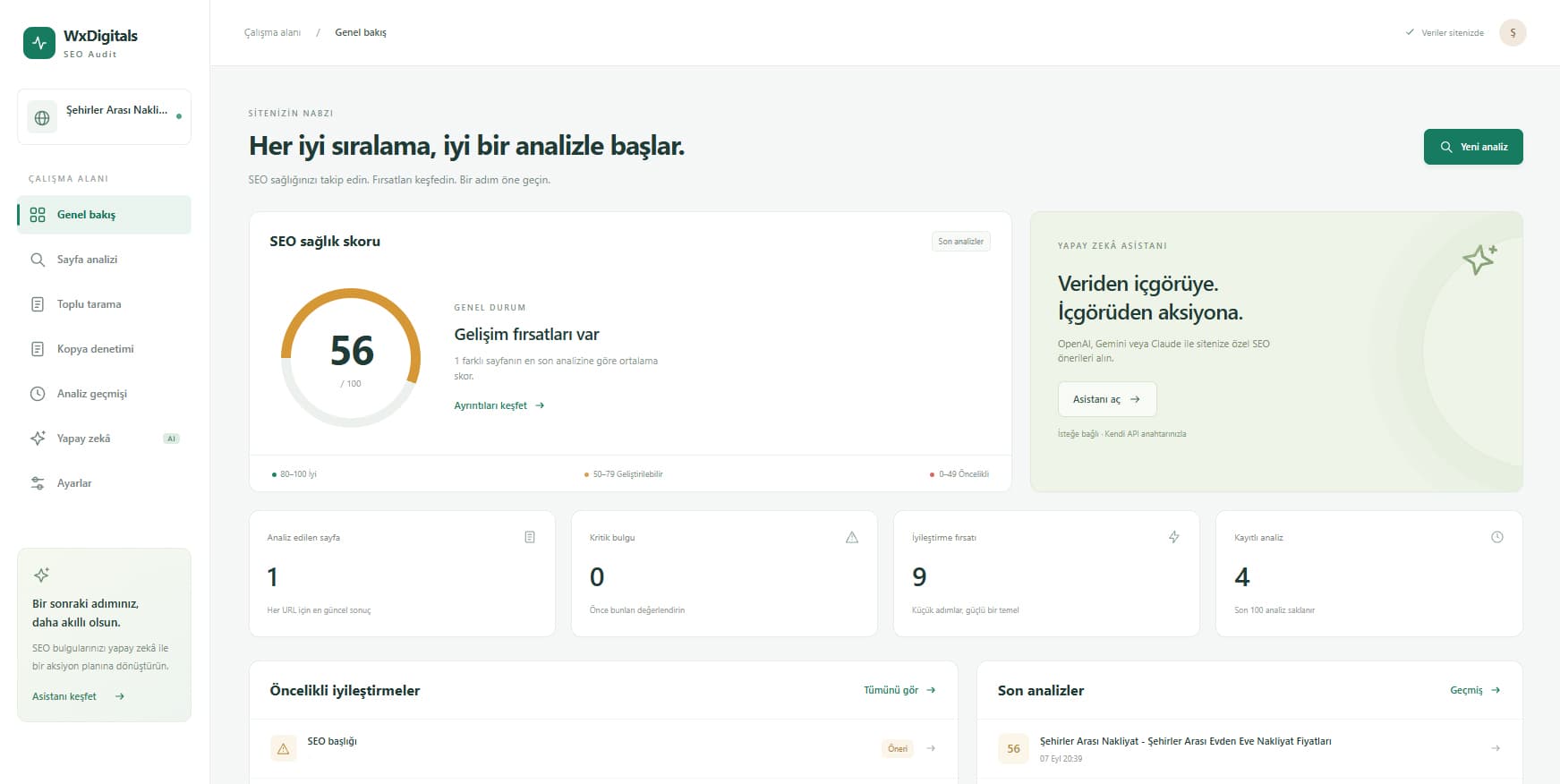
Task: Select Kopya denetimi in the sidebar
Action: (104, 349)
